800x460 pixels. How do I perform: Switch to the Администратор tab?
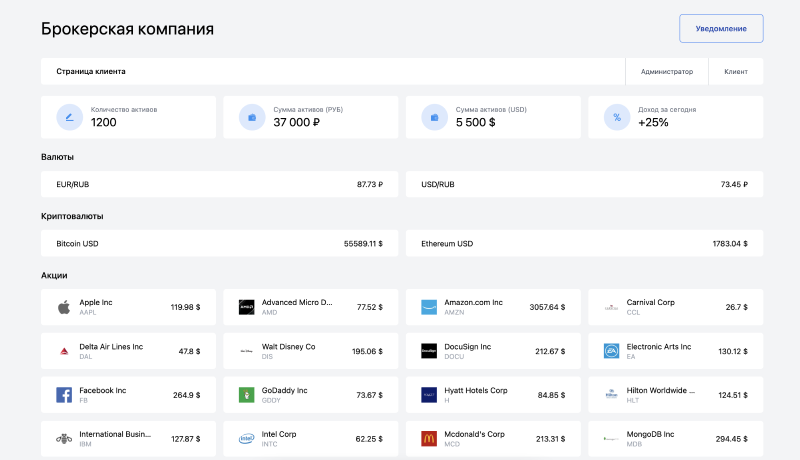pyautogui.click(x=666, y=72)
